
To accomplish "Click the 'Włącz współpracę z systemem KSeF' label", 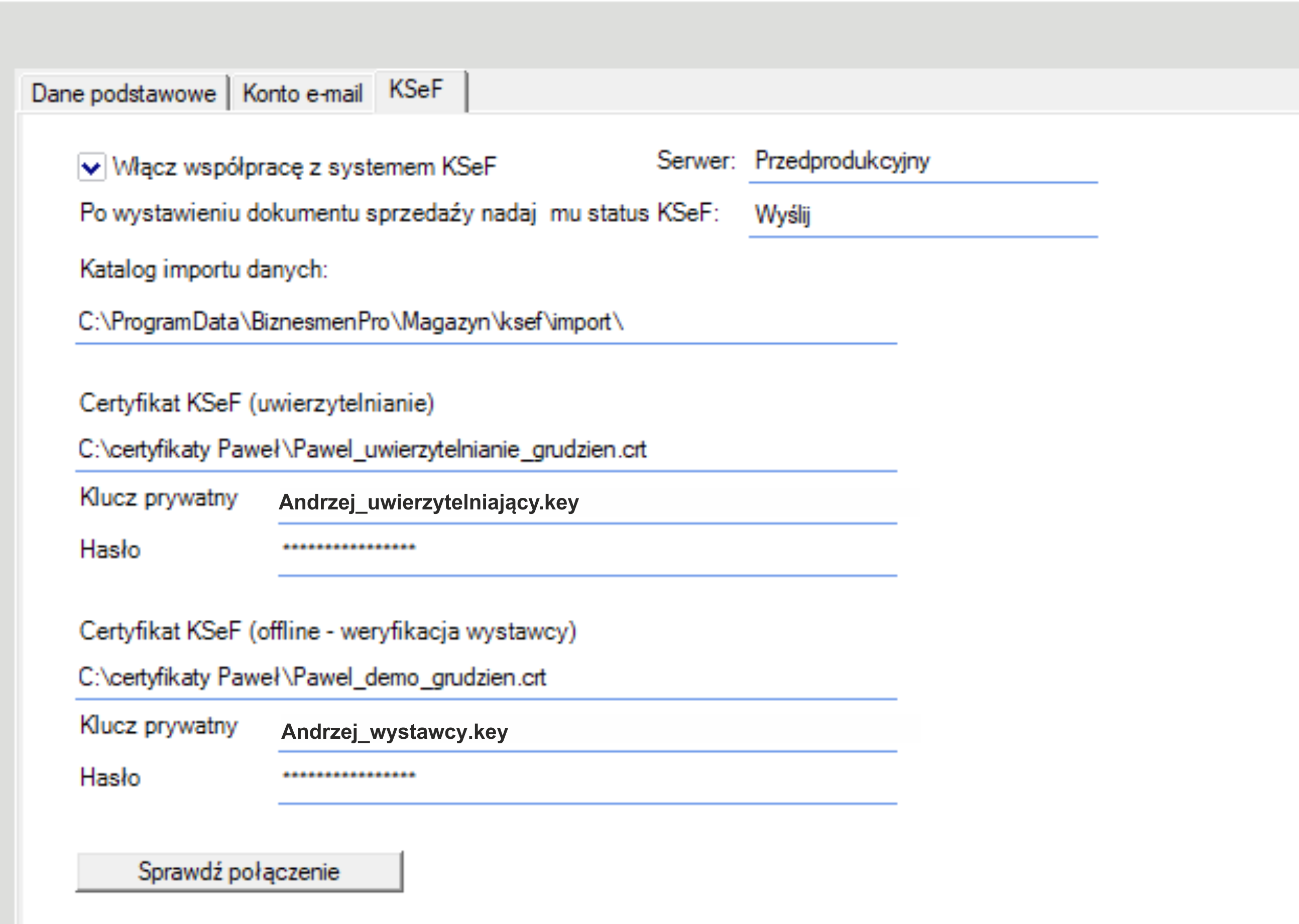I will (x=304, y=167).
